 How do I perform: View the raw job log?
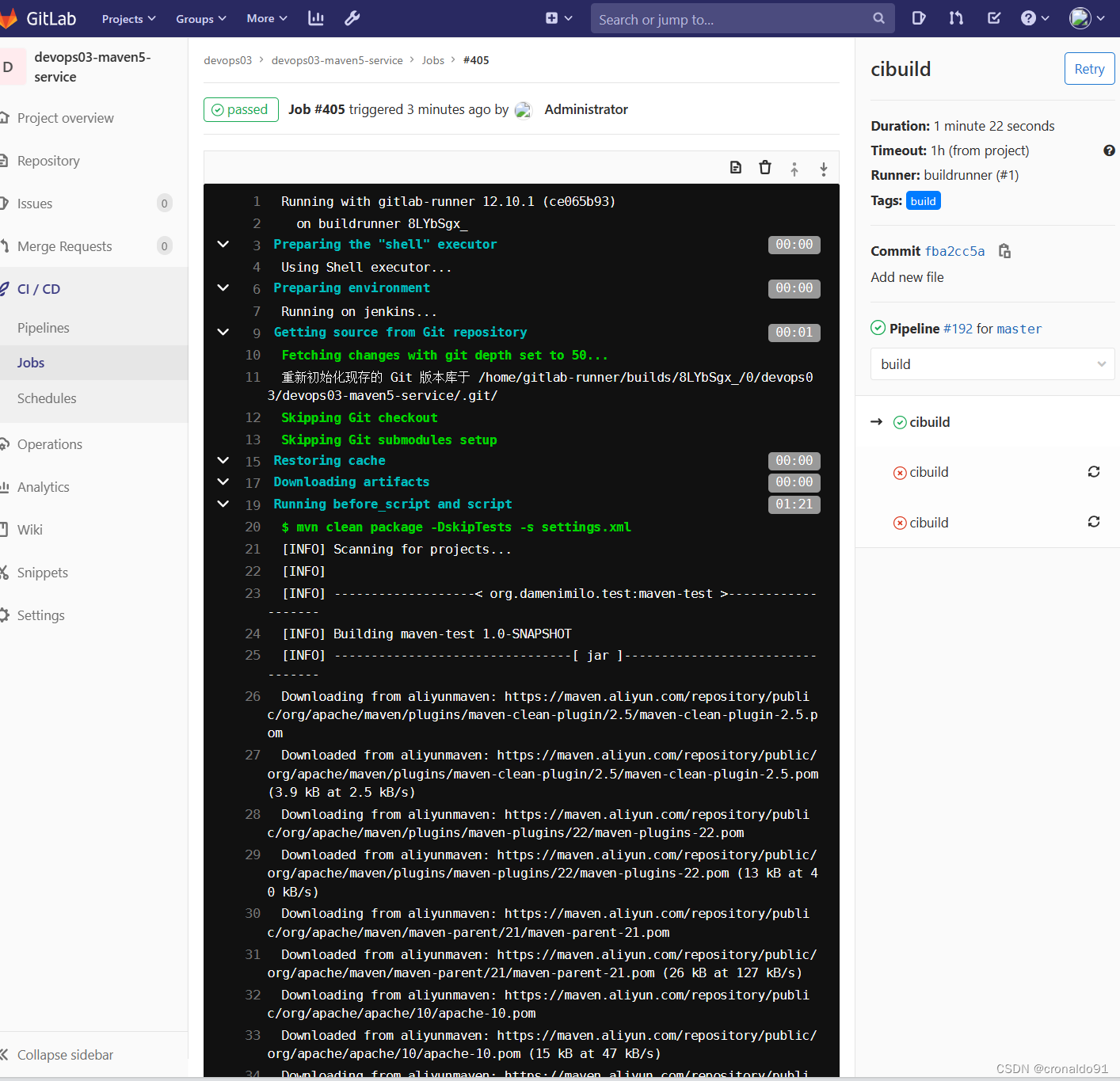coord(735,167)
